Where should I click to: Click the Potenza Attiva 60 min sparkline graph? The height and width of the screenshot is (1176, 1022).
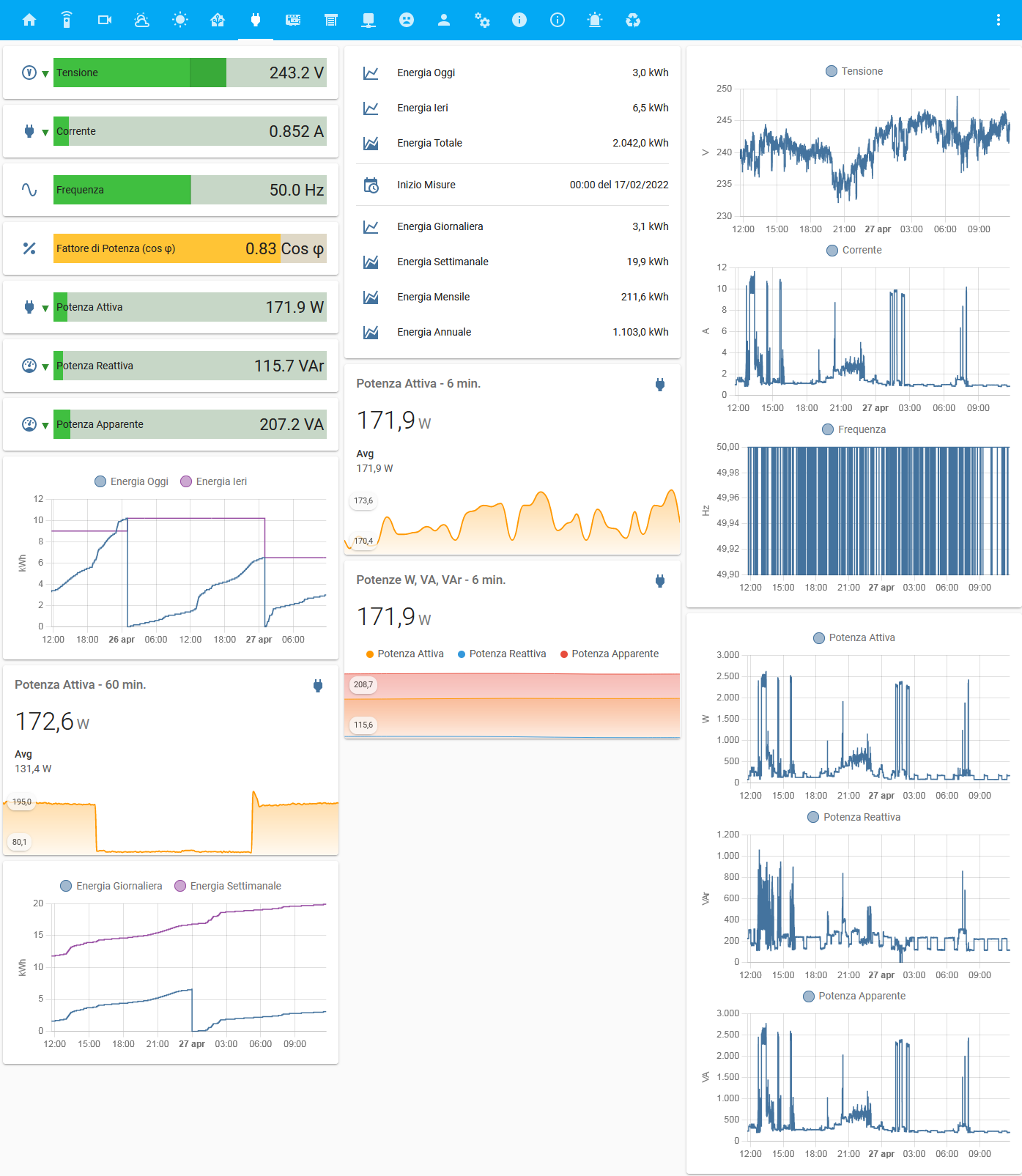(x=171, y=821)
